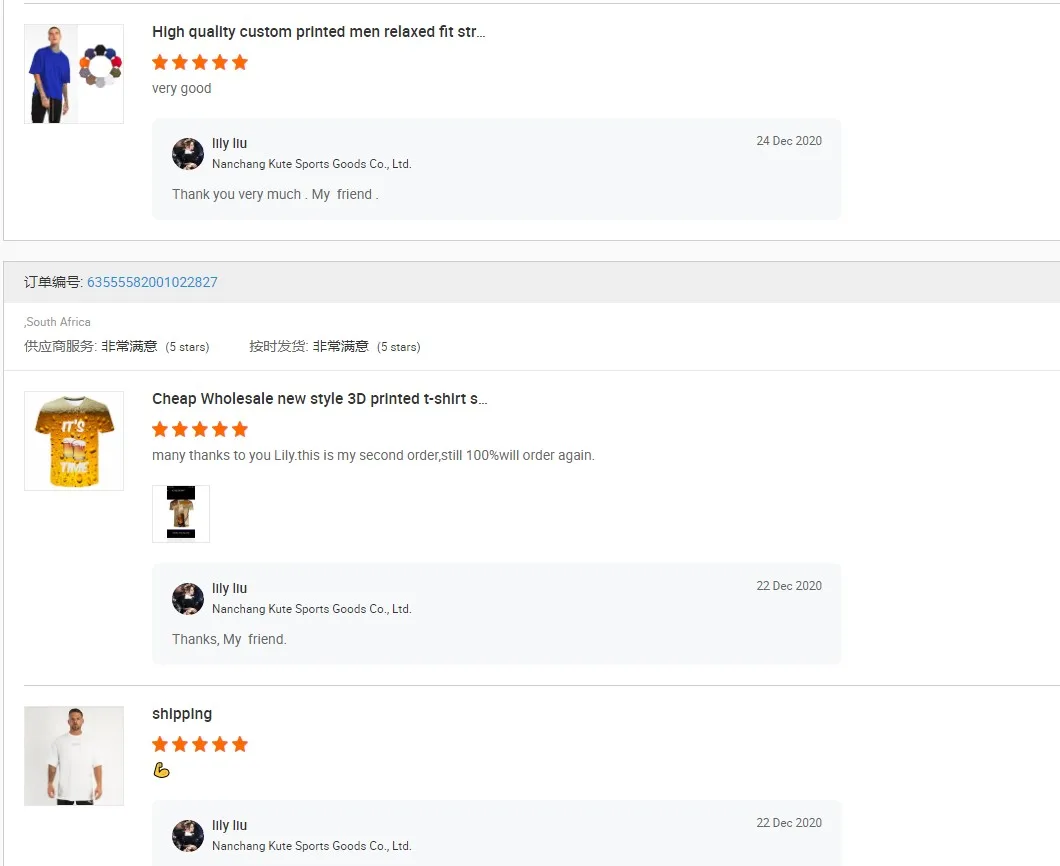Open the blue t-shirt product thumbnail
The width and height of the screenshot is (1060, 866).
74,74
